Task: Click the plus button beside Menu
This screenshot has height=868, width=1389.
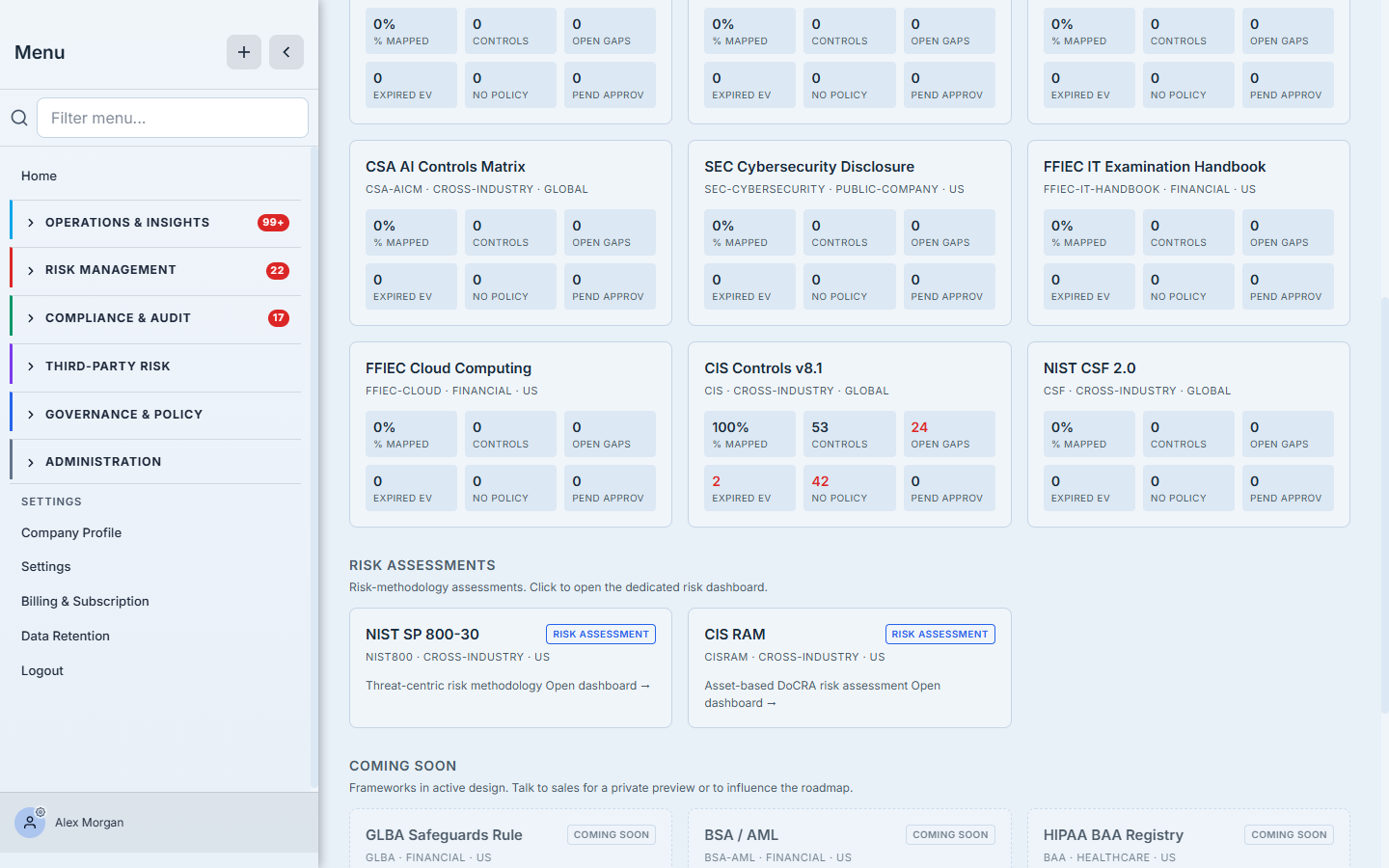Action: coord(244,52)
